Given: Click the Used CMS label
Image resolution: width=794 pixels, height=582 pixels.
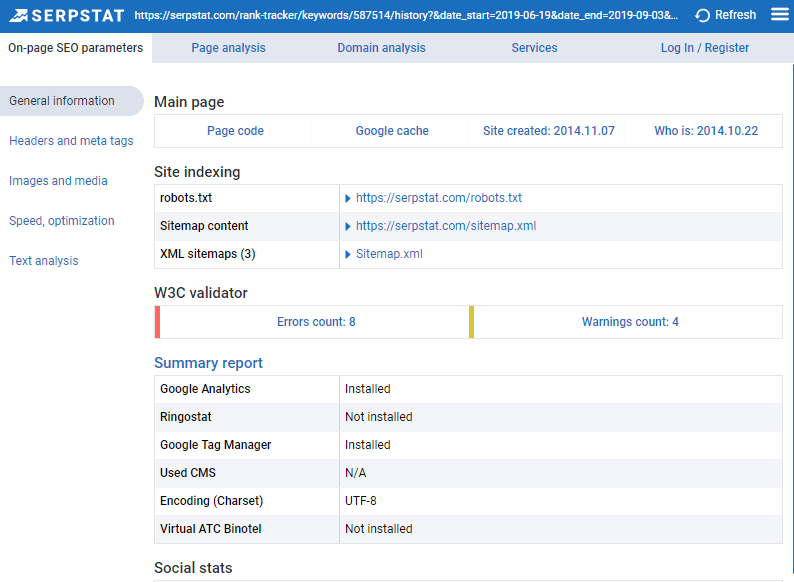Looking at the screenshot, I should [x=188, y=473].
